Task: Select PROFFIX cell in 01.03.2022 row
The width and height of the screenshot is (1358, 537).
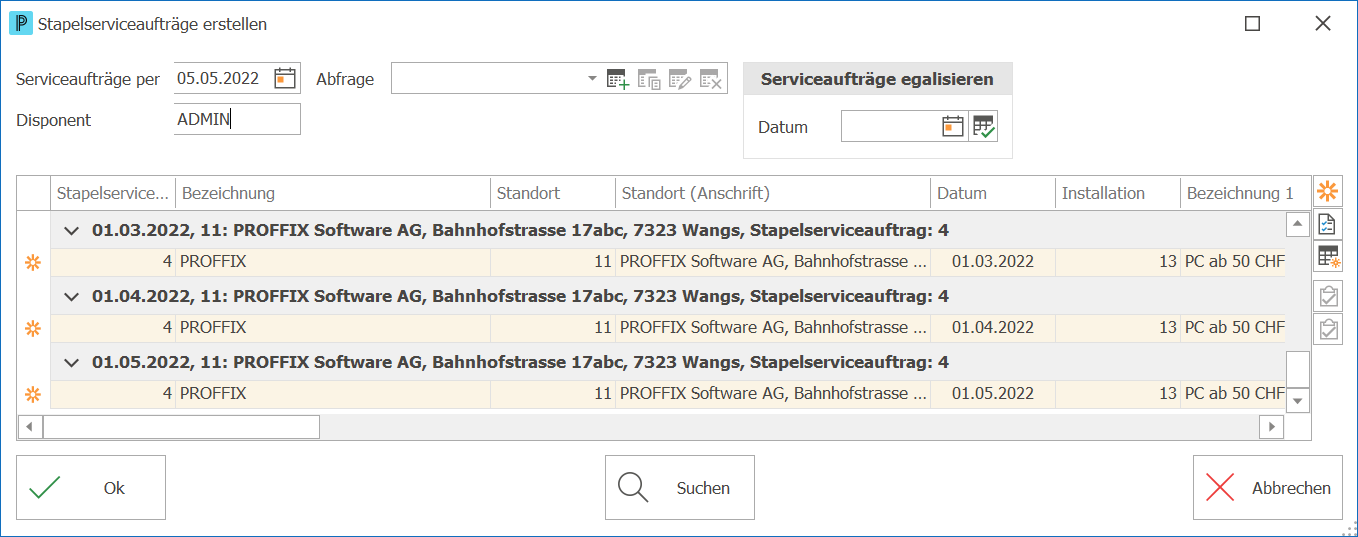Action: click(x=333, y=262)
